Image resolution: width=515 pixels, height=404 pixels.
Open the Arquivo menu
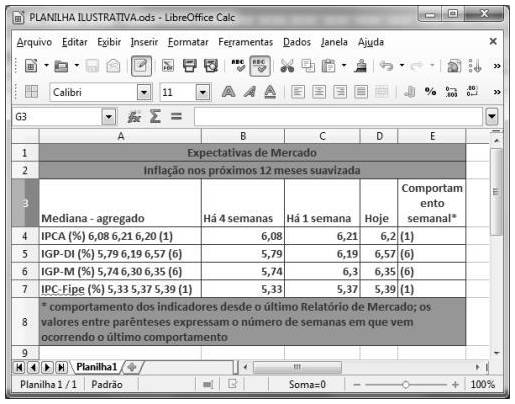click(34, 42)
